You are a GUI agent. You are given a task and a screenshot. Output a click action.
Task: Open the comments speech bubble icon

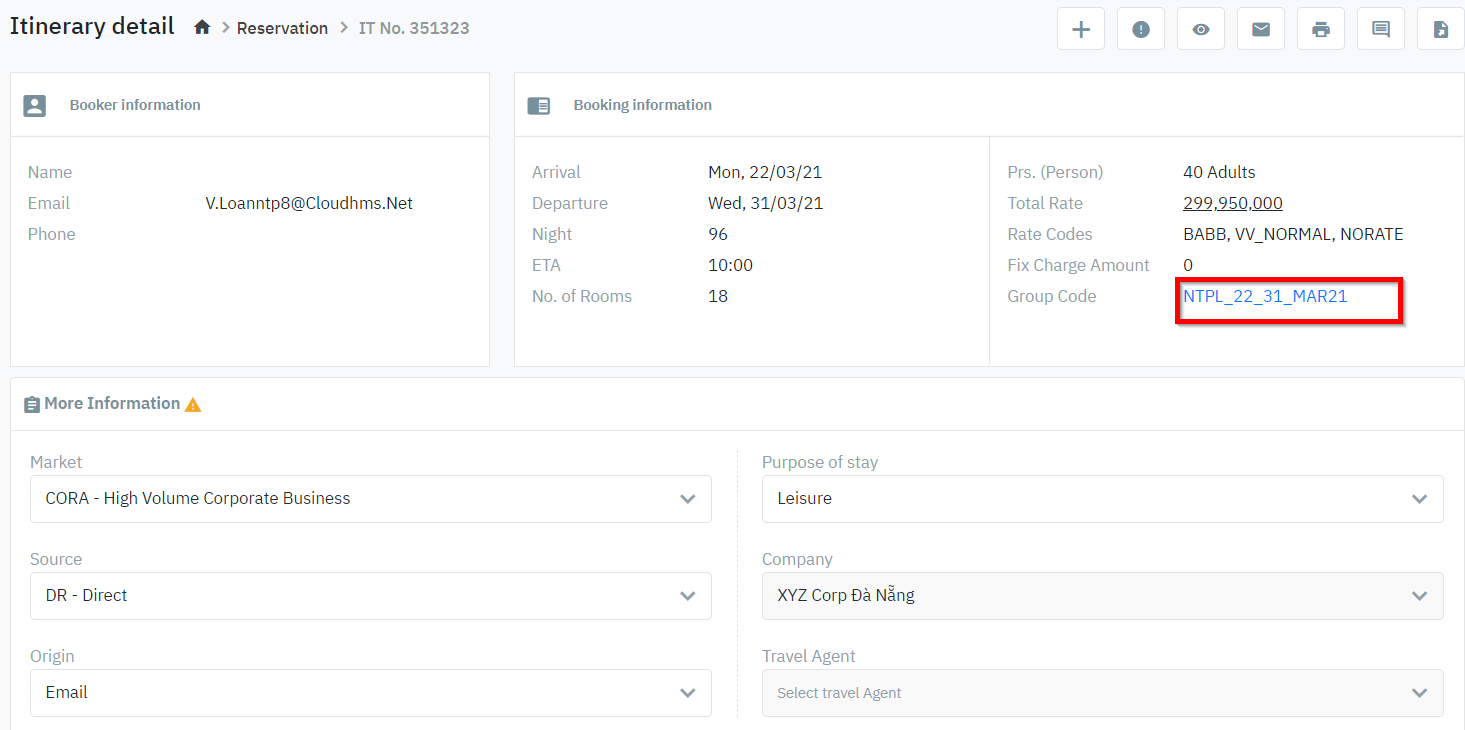click(x=1381, y=29)
